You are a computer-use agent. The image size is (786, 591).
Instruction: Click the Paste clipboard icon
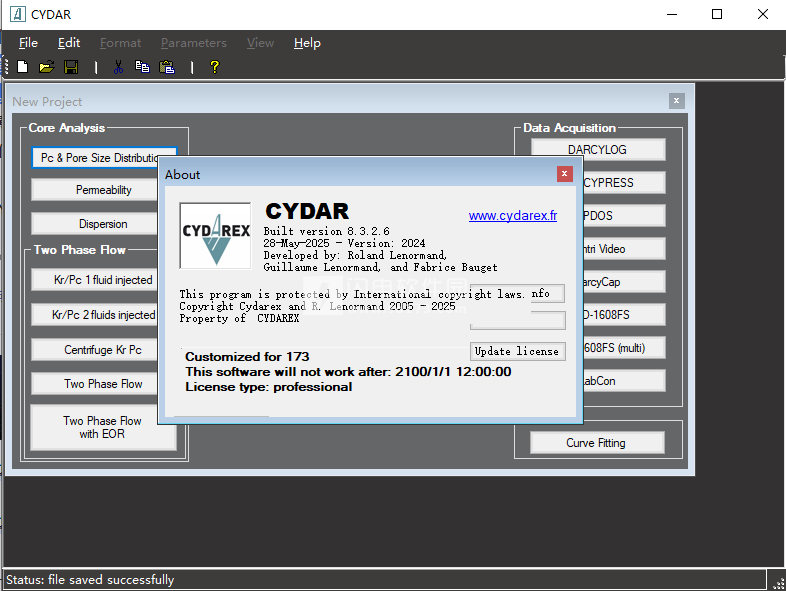[x=167, y=67]
